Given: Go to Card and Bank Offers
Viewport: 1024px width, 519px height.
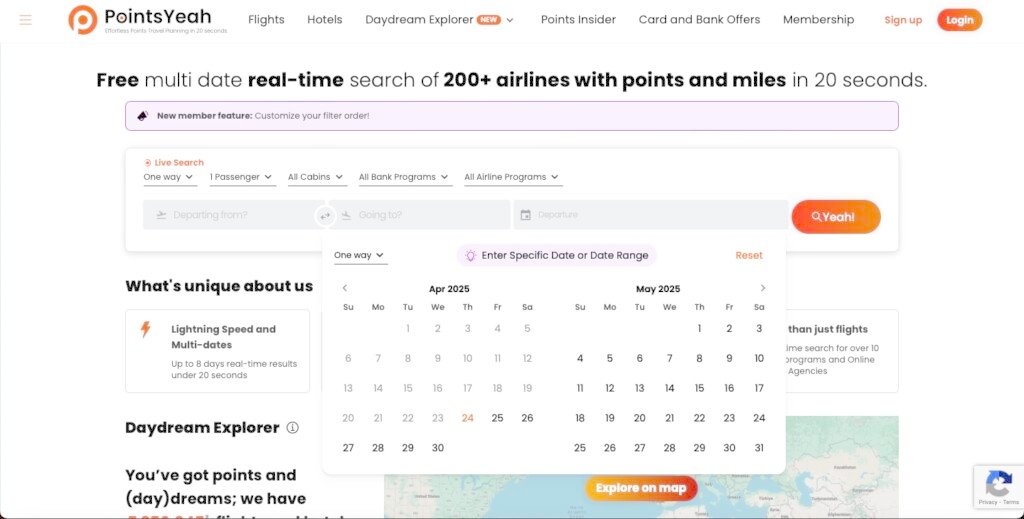Looking at the screenshot, I should [x=699, y=19].
